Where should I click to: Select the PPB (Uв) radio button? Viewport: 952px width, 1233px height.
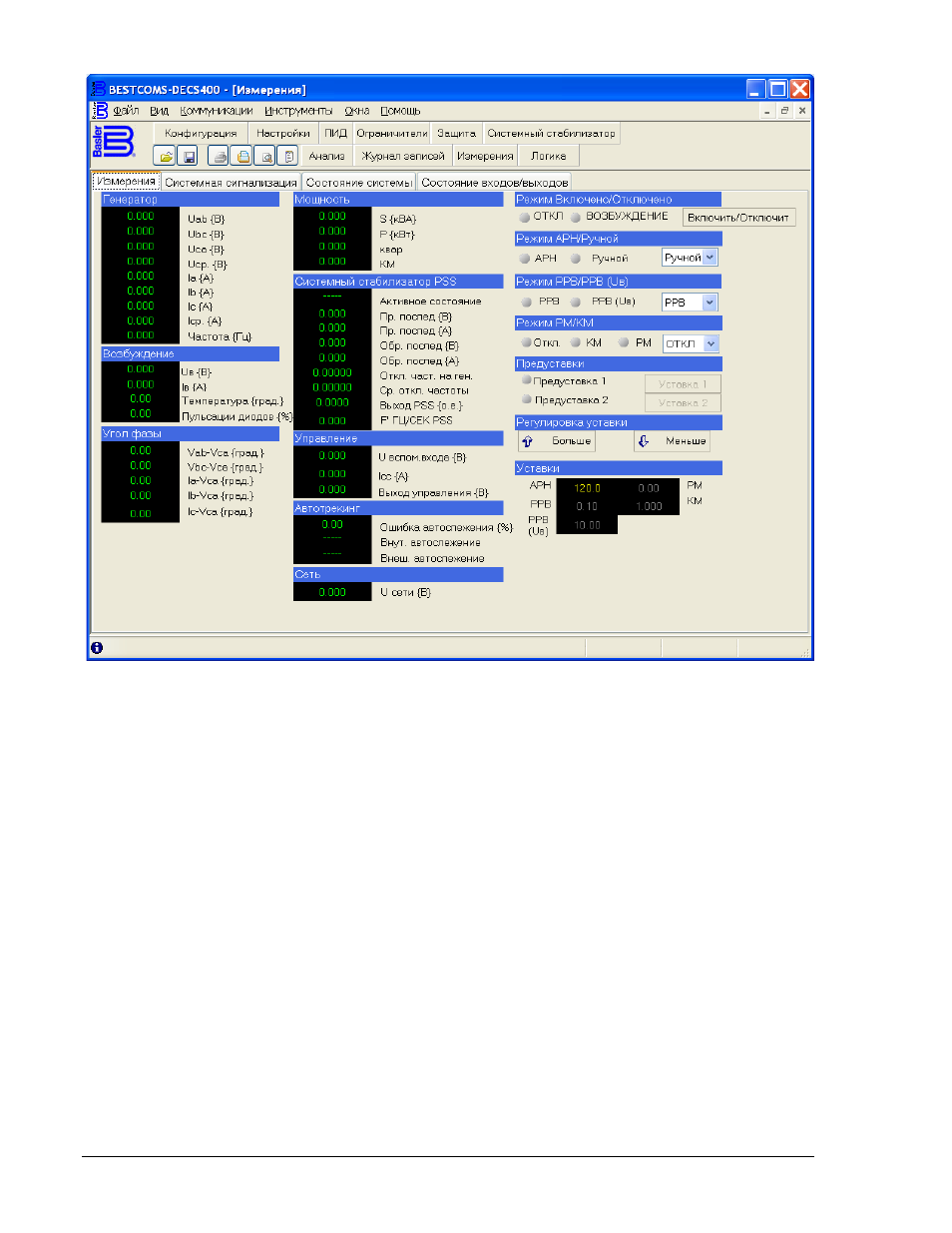(576, 302)
